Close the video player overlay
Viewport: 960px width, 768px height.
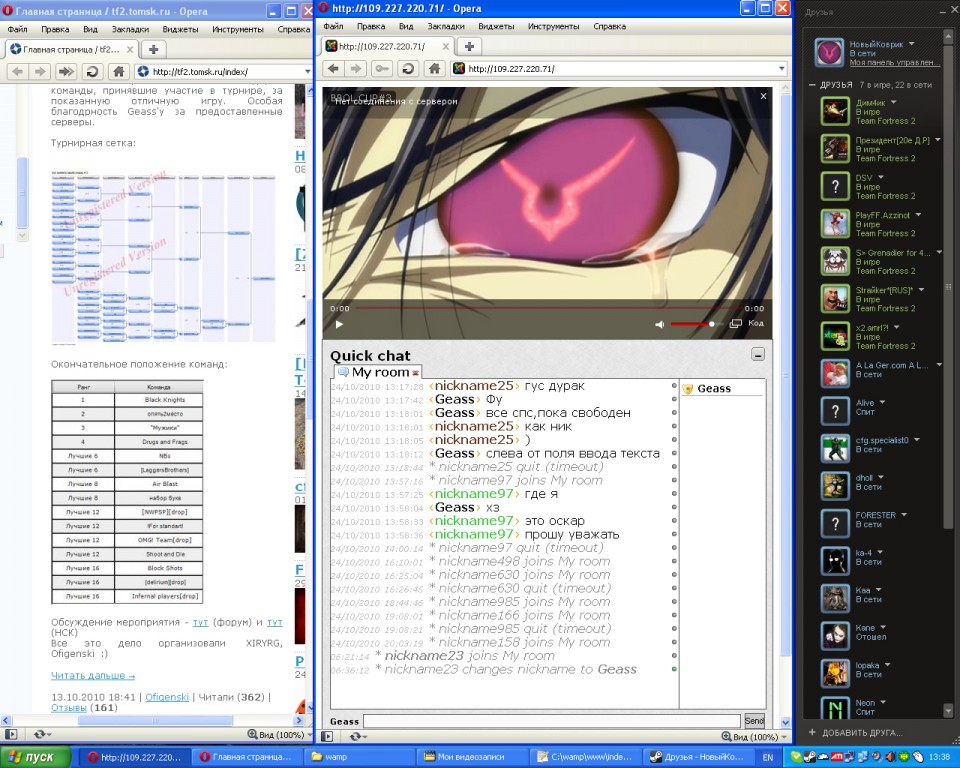coord(763,96)
